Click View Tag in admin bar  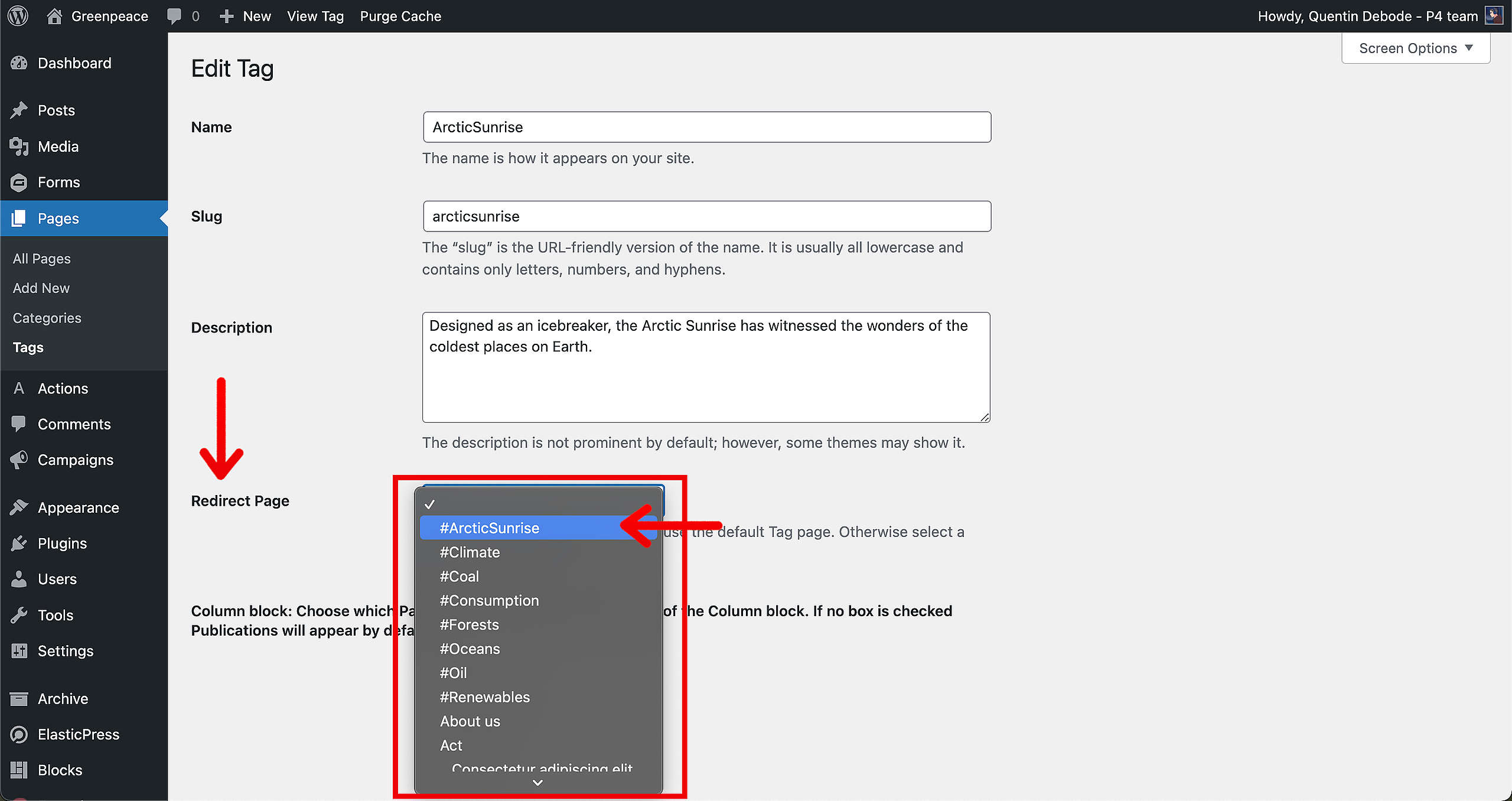(x=315, y=16)
